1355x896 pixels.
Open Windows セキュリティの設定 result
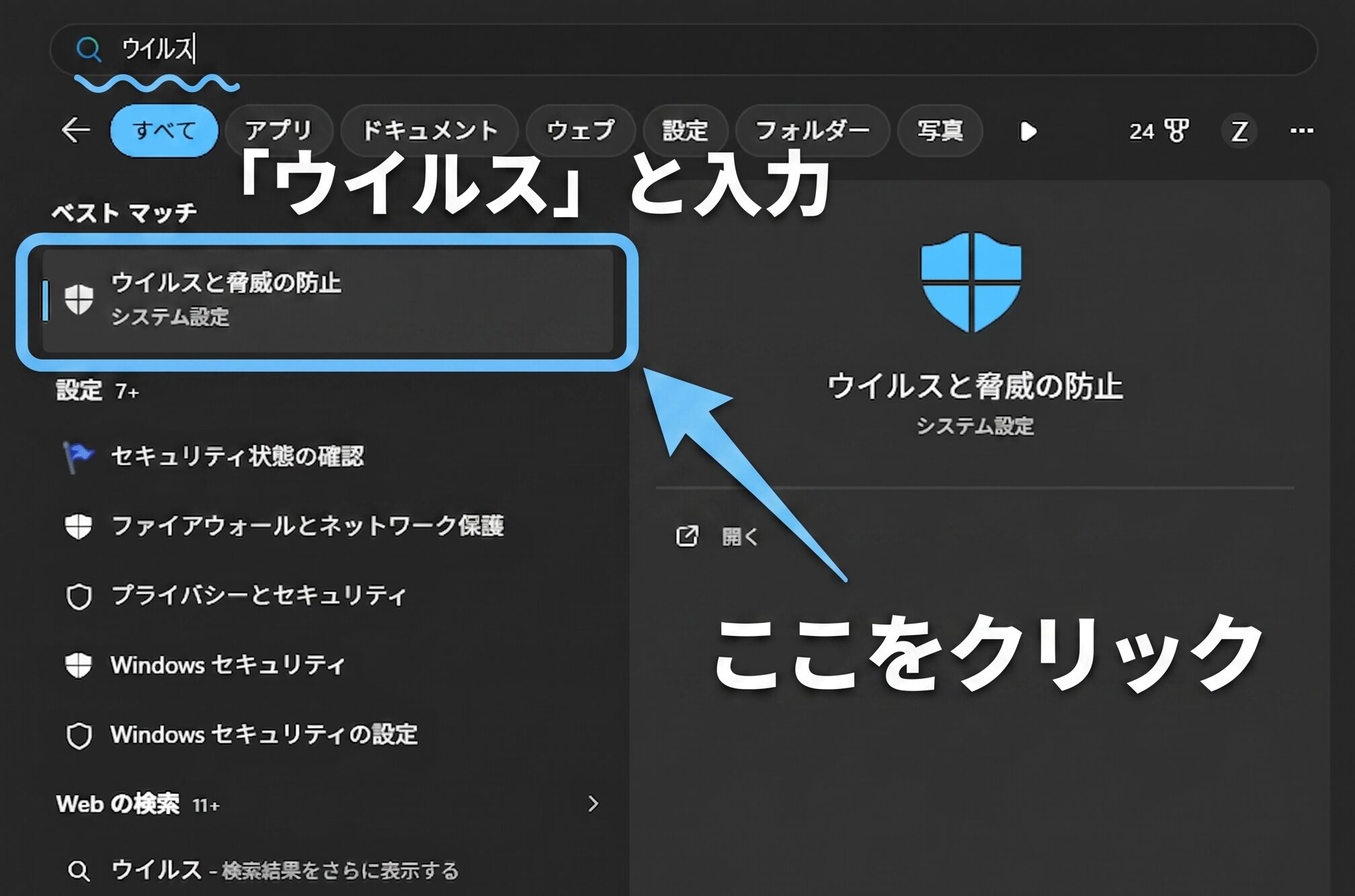tap(263, 734)
